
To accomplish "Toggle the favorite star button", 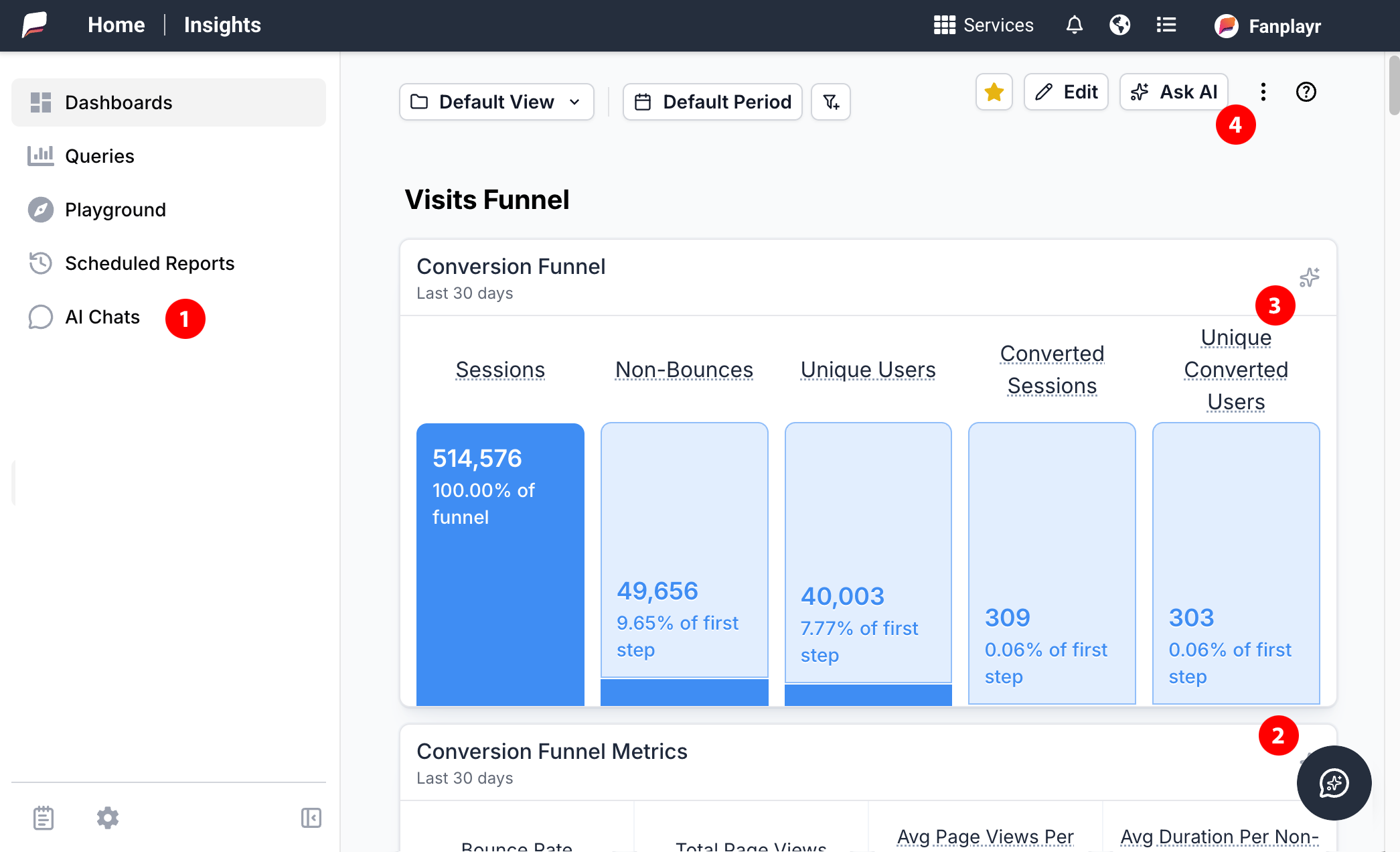I will coord(994,92).
